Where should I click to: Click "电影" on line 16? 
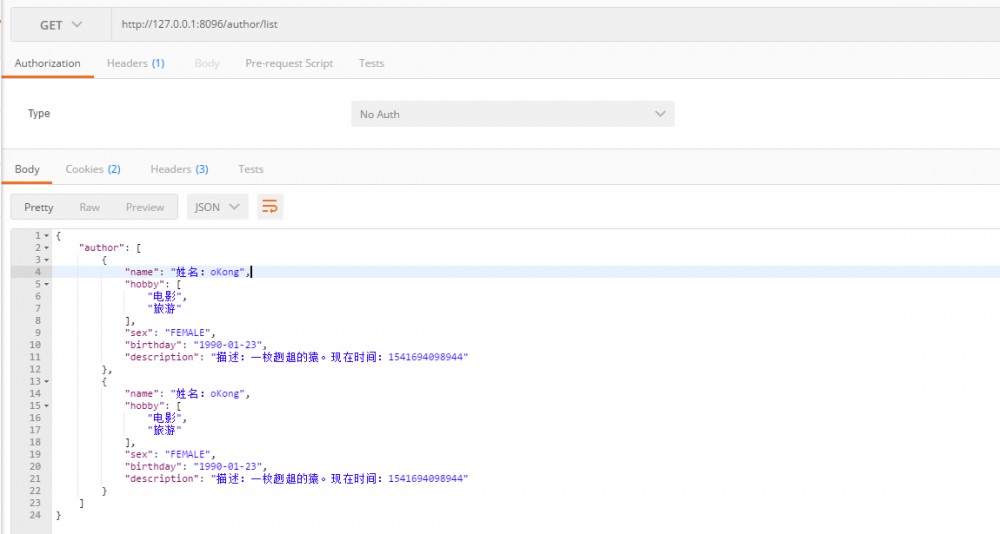tap(165, 418)
